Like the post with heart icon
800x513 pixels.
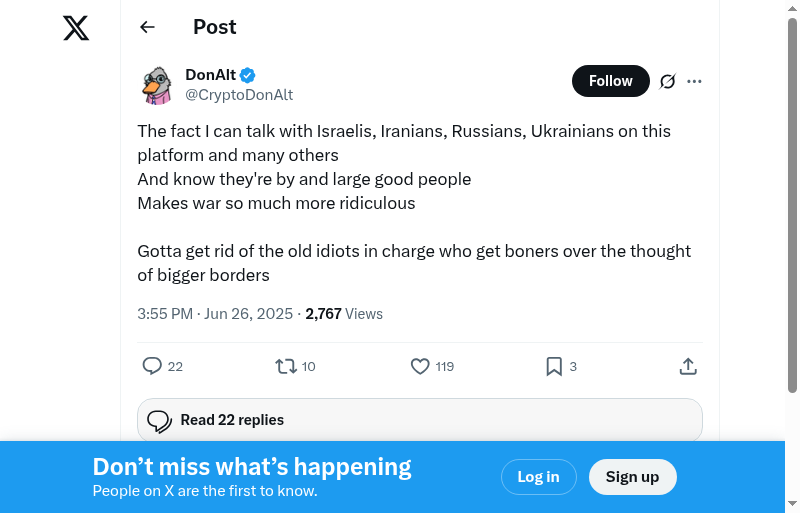(420, 367)
